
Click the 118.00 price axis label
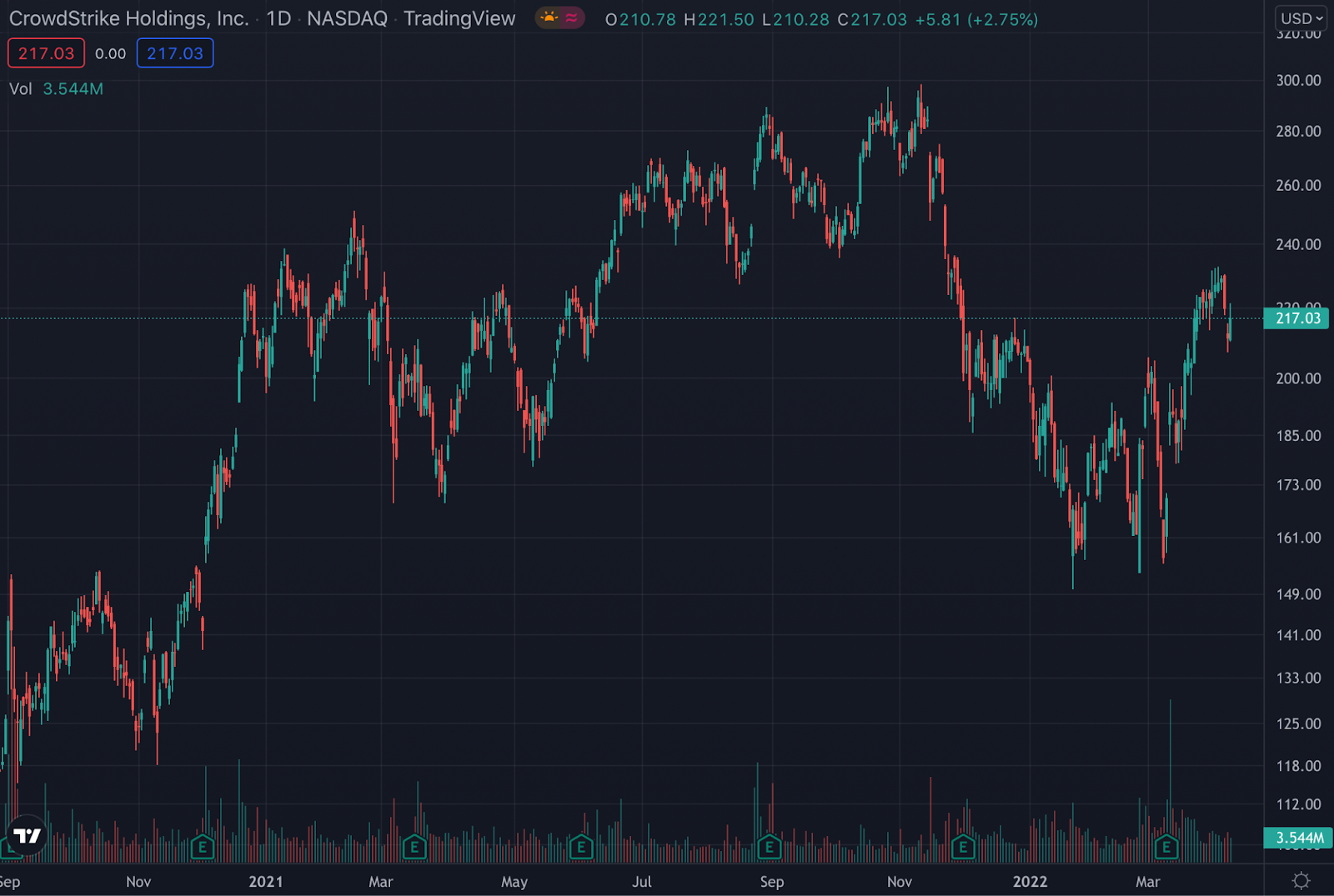click(1298, 766)
